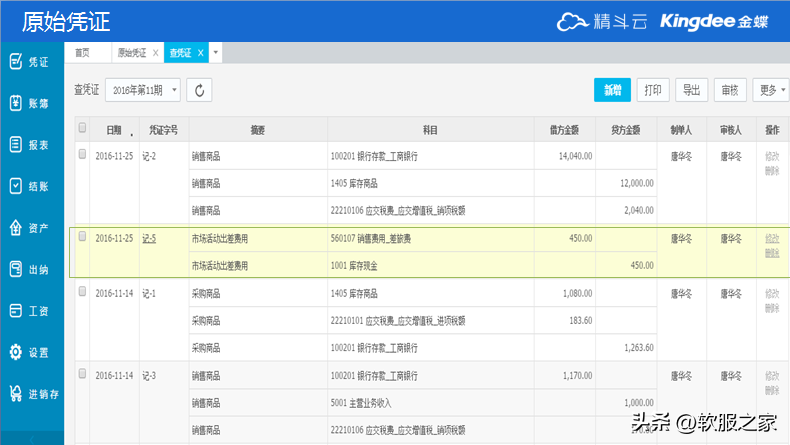790x445 pixels.
Task: Sort by the 日期 column header
Action: [115, 130]
